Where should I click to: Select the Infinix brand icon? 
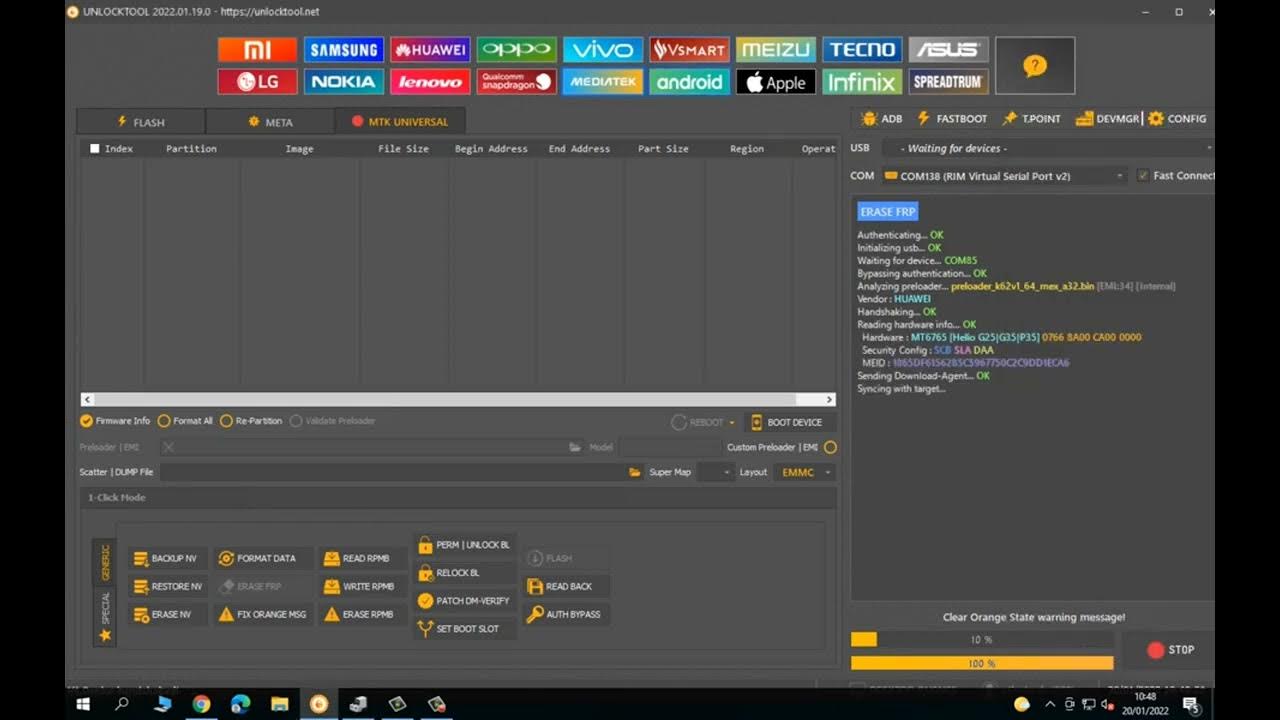pos(862,82)
